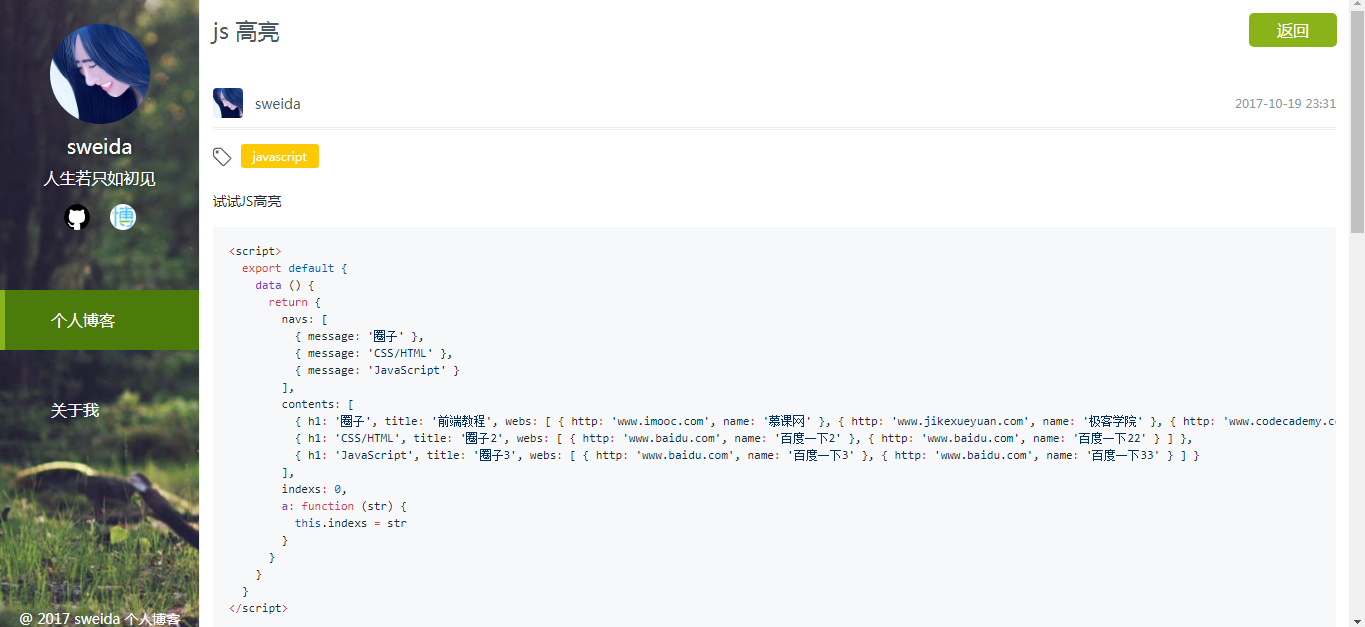Open the GitHub icon link in sidebar

(77, 217)
